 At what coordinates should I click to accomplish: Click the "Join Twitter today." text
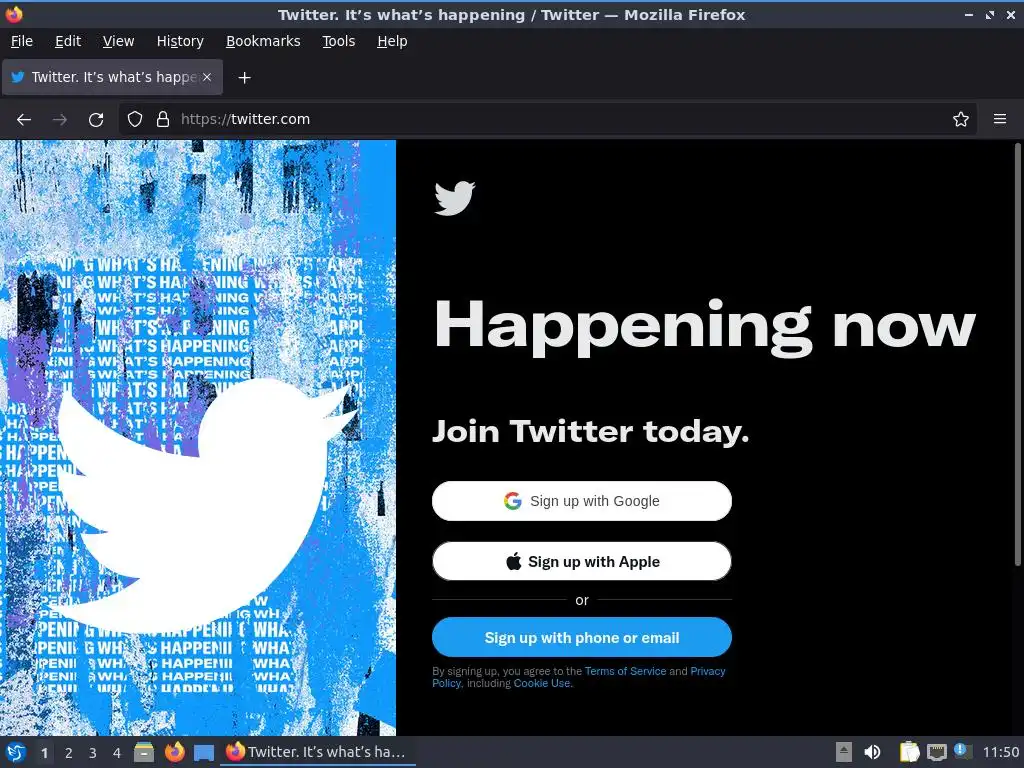[590, 432]
